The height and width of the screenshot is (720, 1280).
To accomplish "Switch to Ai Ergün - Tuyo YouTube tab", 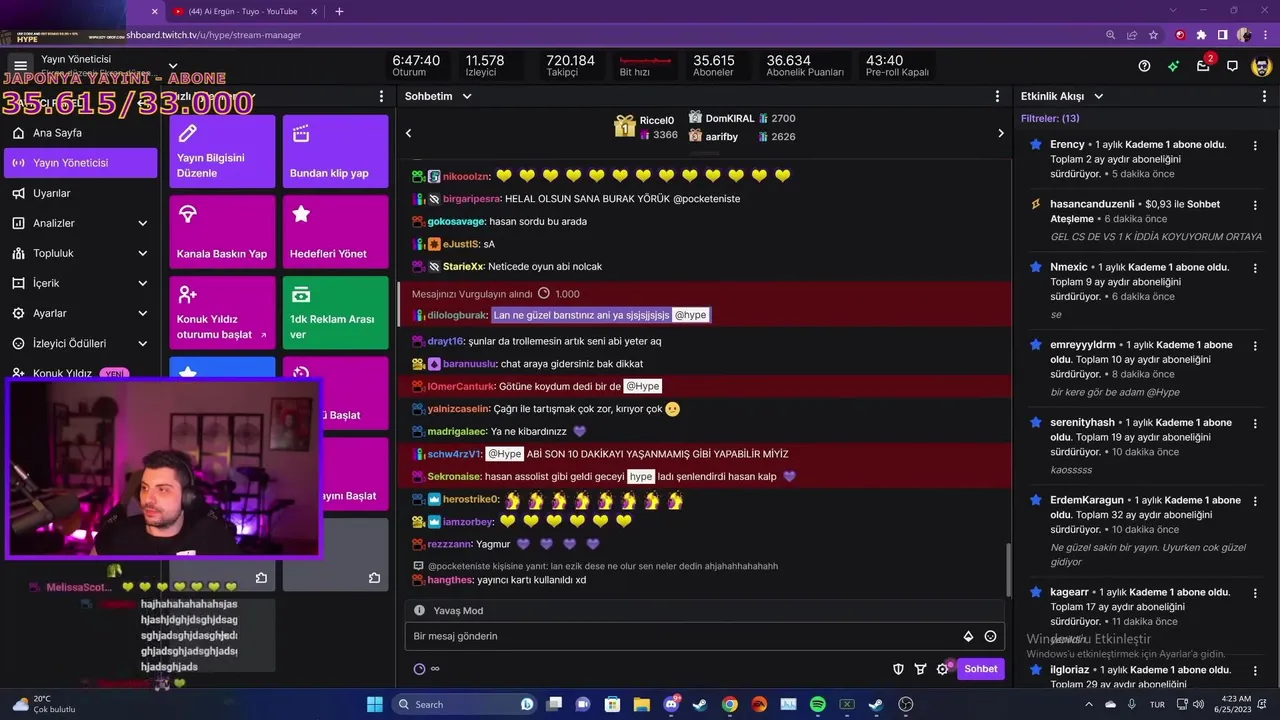I will 242,11.
